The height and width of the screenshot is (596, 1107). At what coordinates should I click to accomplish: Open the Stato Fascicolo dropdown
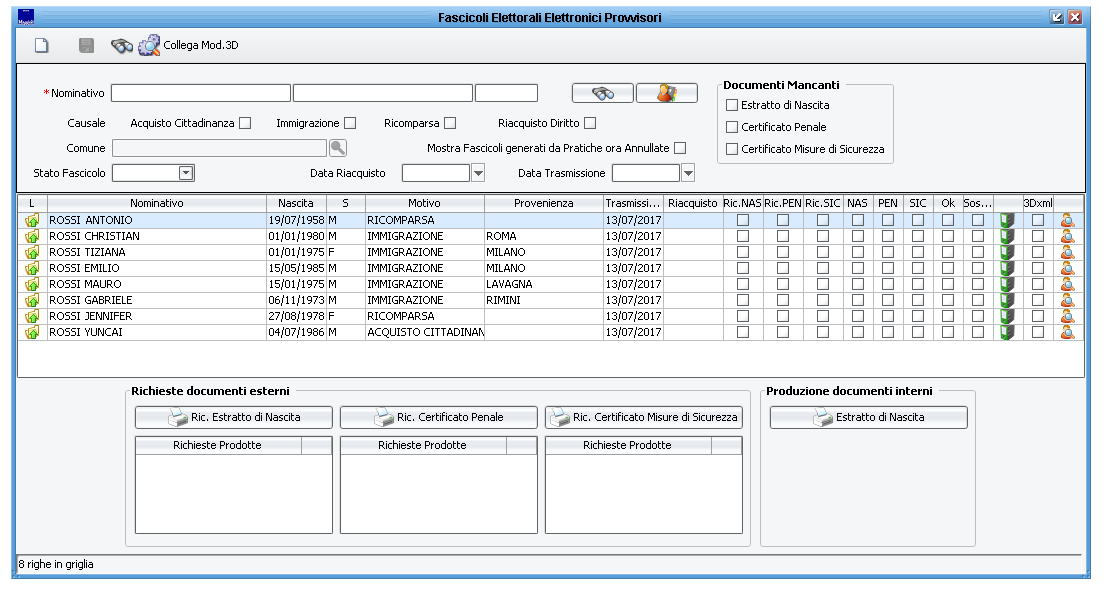[186, 173]
